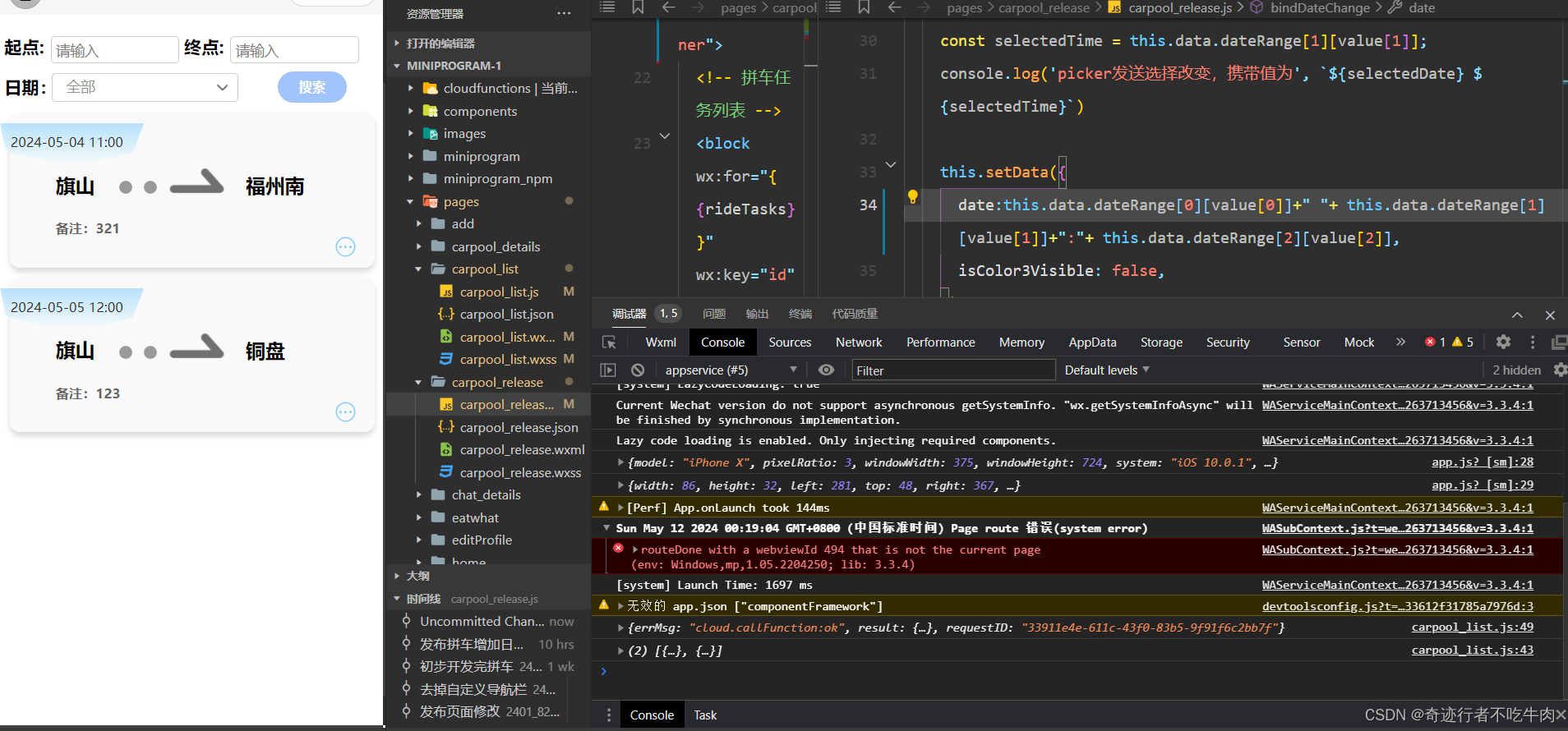The image size is (1568, 731).
Task: Switch to the Wxml tab
Action: [661, 343]
